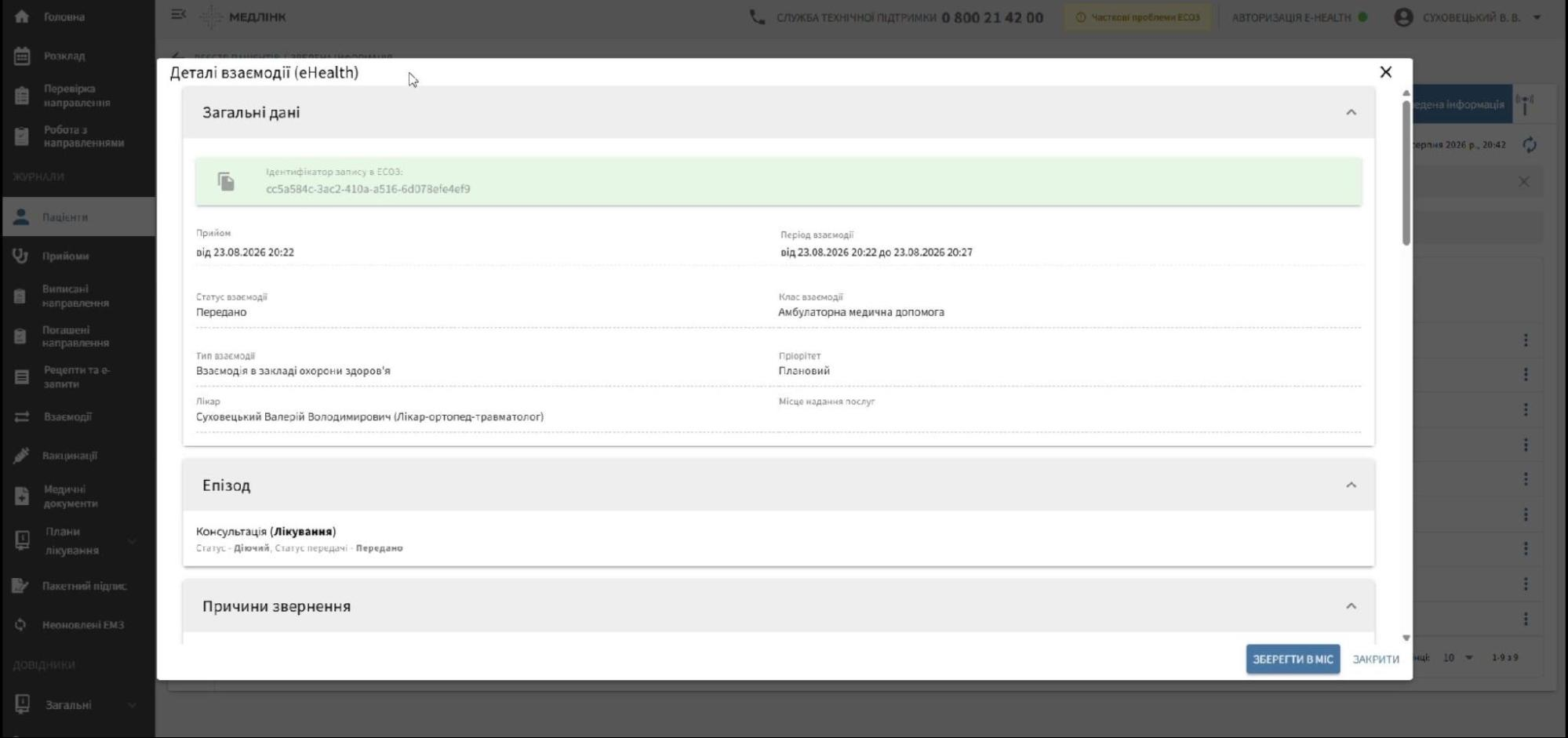Click the back arrow above the dialog
Viewport: 1568px width, 738px height.
coord(178,57)
